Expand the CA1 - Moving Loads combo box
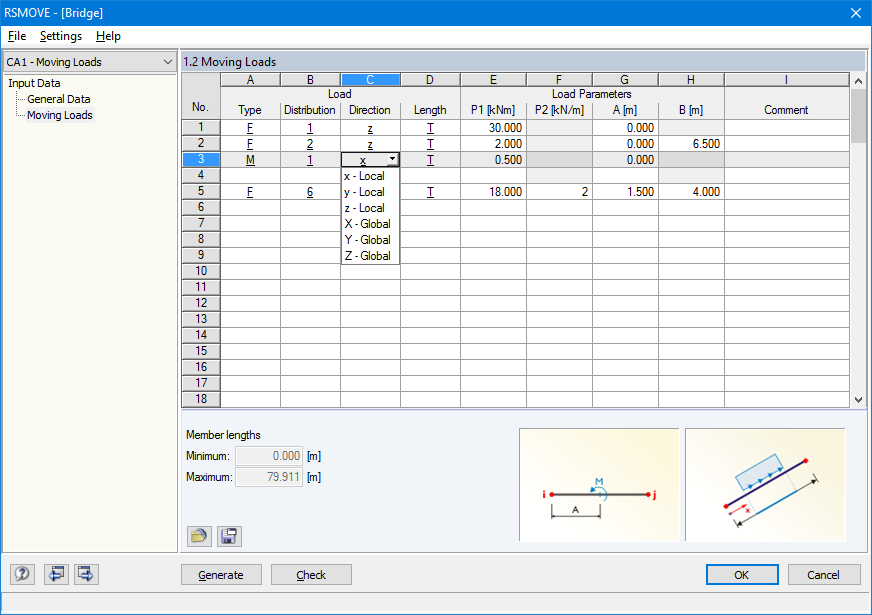872x615 pixels. pos(90,62)
